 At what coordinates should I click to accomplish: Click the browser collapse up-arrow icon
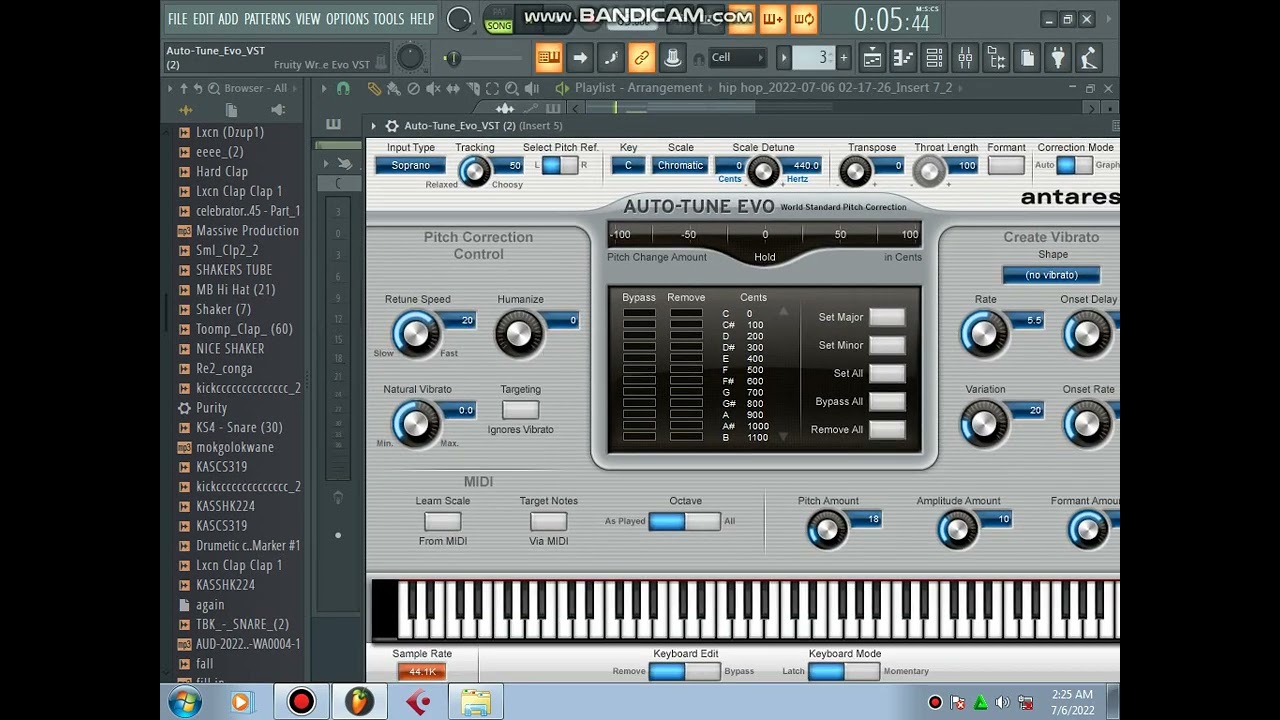pos(184,88)
